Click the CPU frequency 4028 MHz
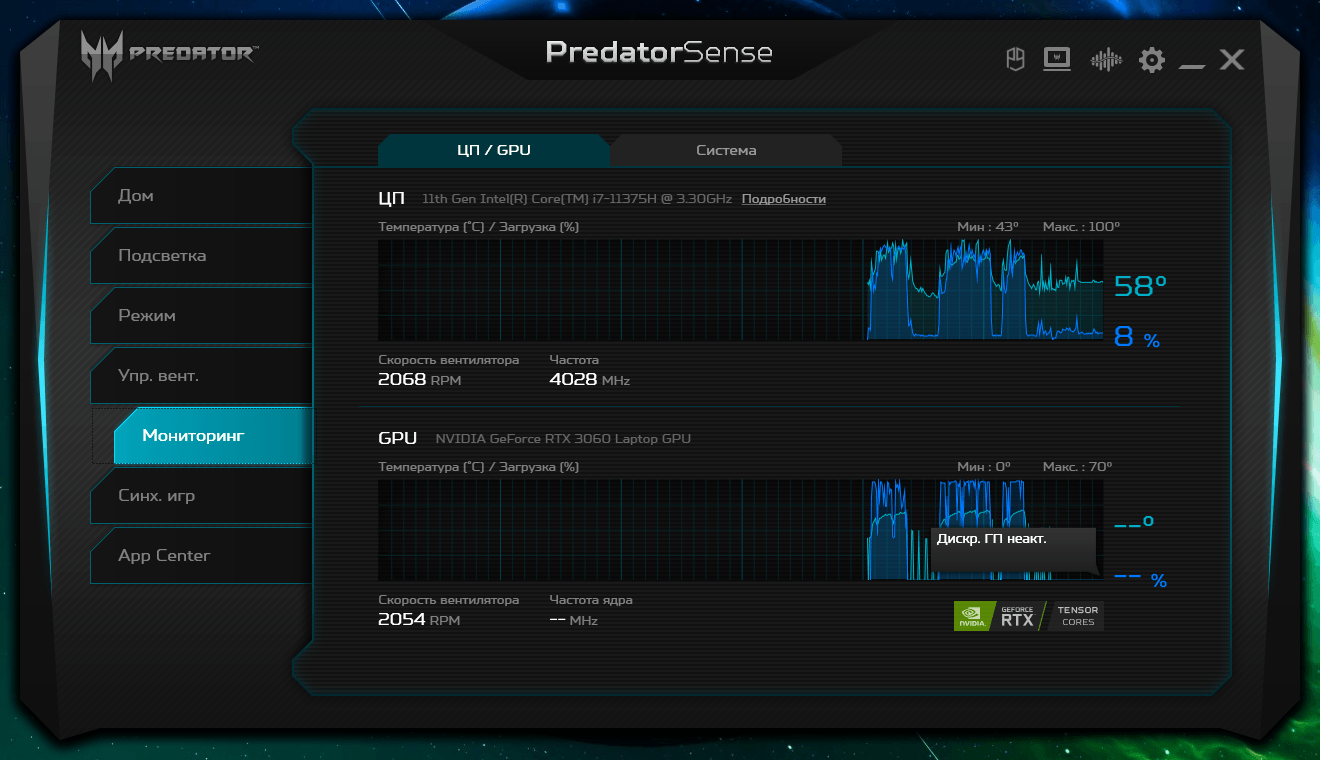1320x760 pixels. [x=590, y=380]
